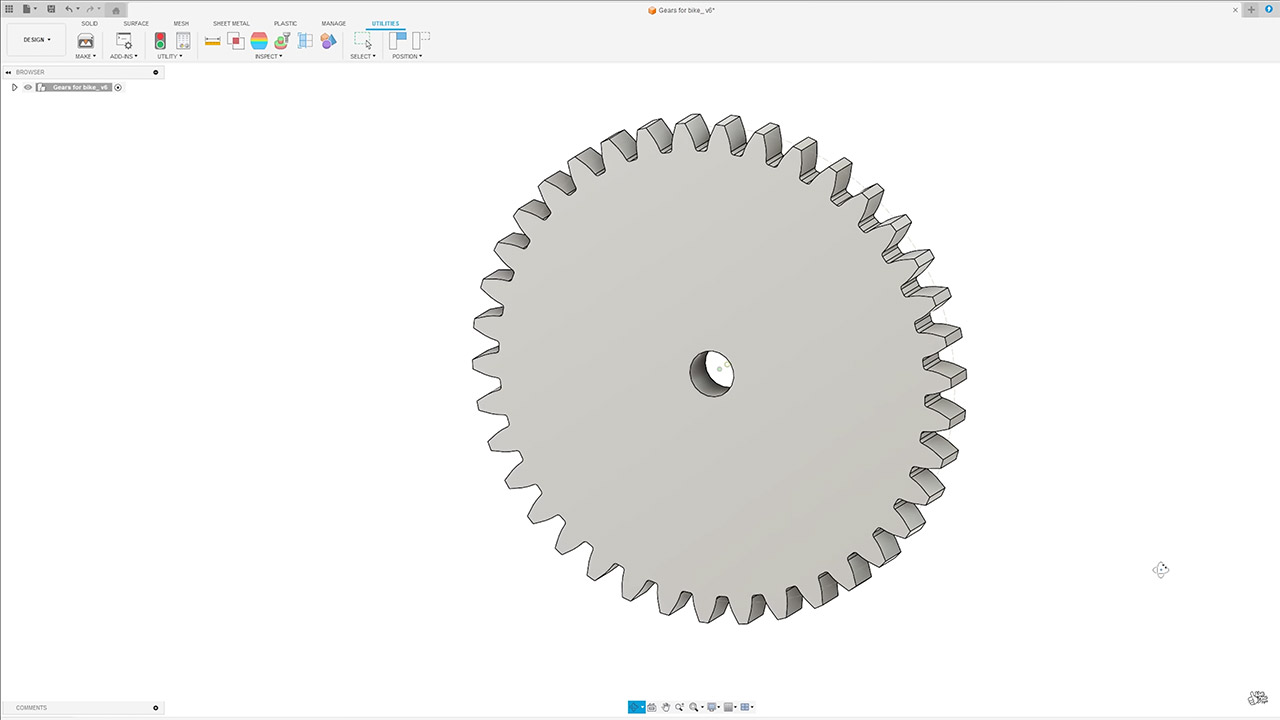Expand the Gears for bike_v6 tree node

pos(14,87)
